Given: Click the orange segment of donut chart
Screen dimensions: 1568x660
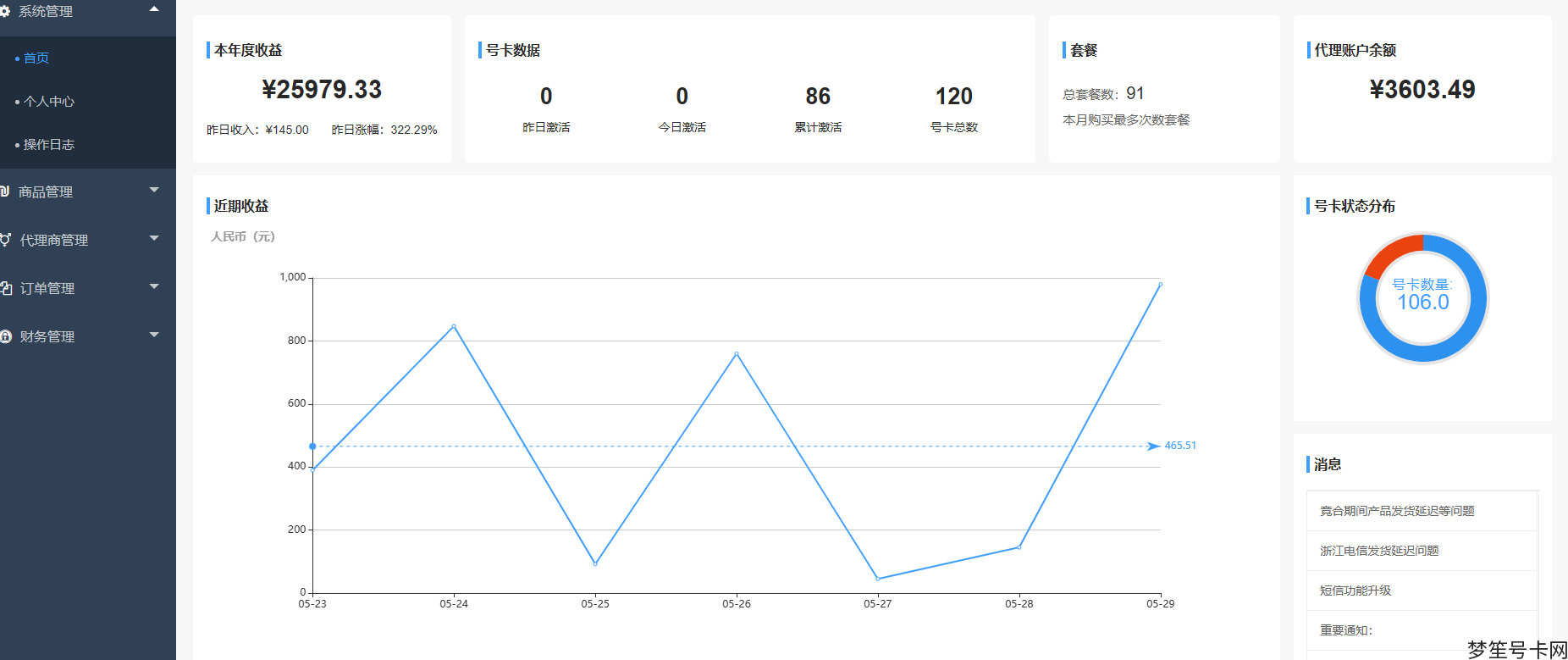Looking at the screenshot, I should [x=1391, y=252].
